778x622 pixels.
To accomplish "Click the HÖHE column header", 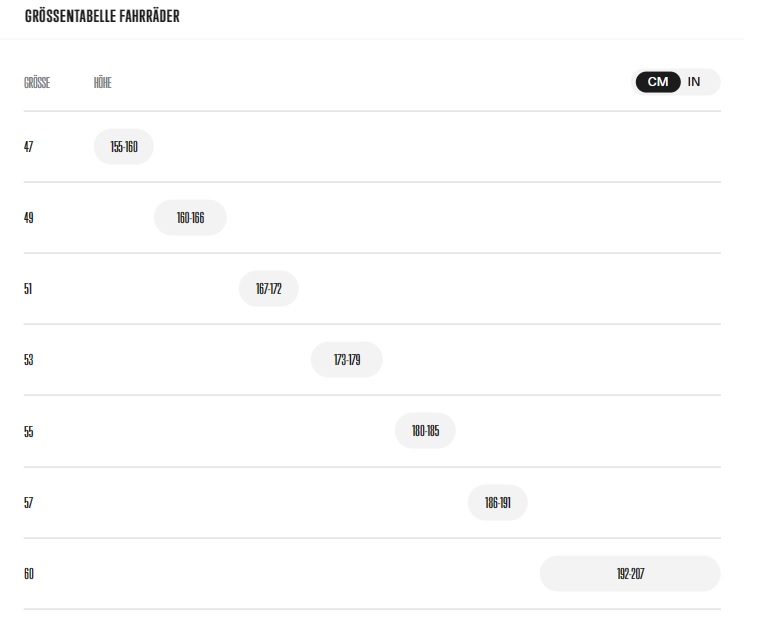I will [102, 83].
